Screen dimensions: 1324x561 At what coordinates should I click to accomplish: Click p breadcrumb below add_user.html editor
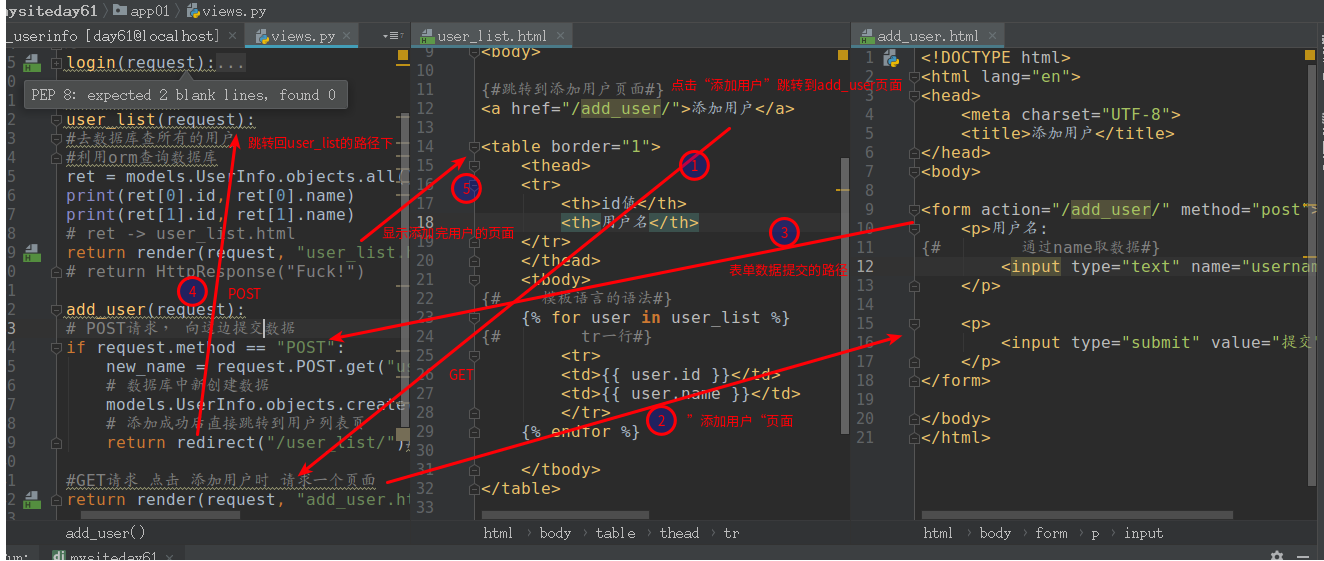(1095, 533)
